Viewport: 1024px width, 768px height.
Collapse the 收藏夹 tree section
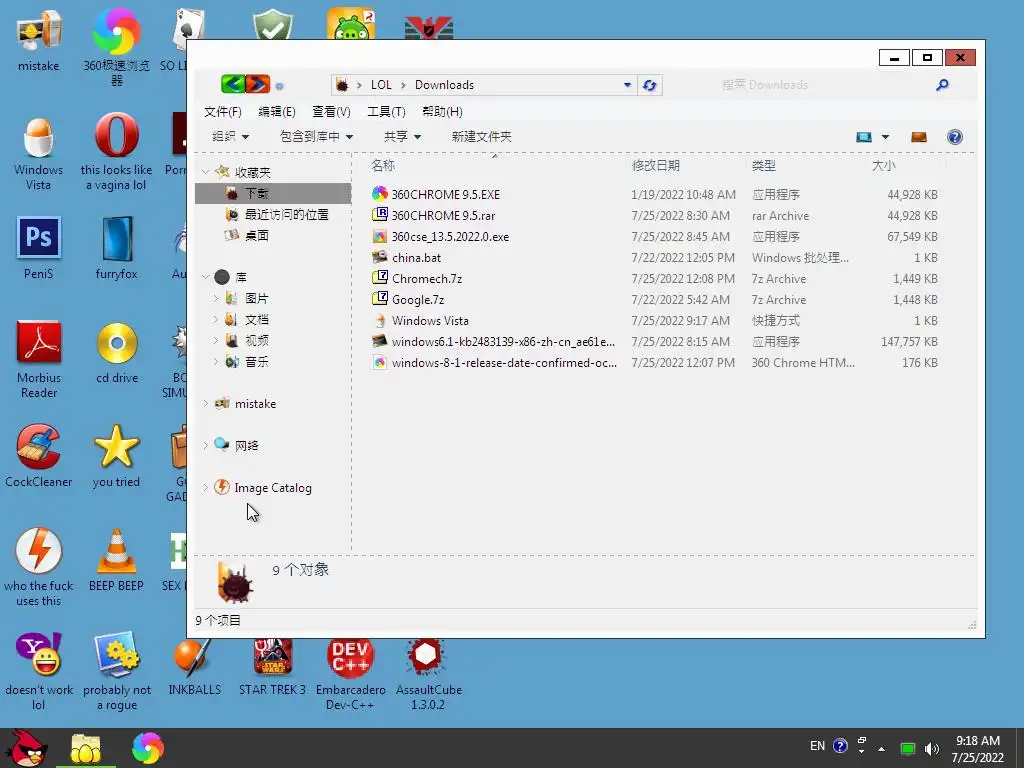205,172
